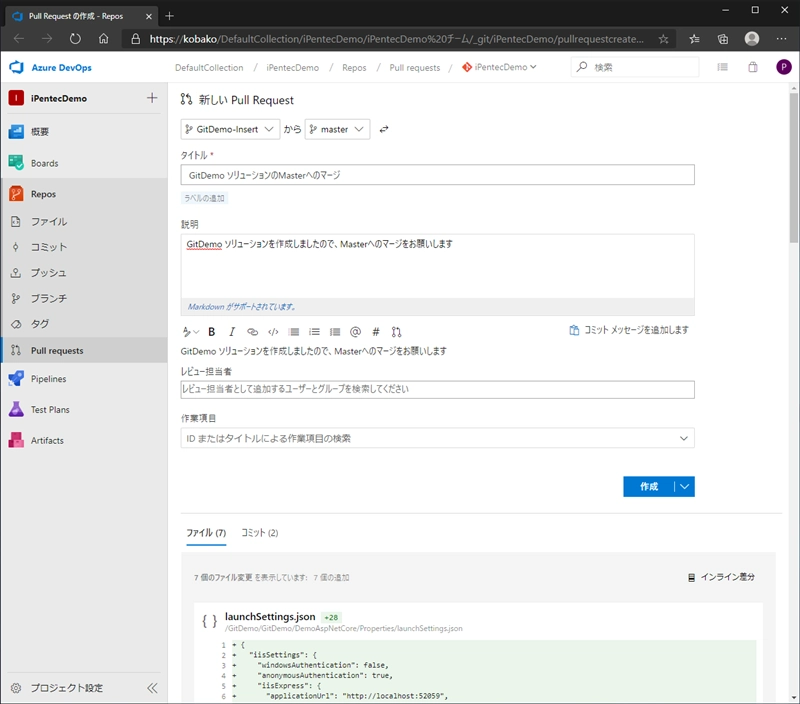
Task: Open a new browser tab
Action: coord(170,16)
